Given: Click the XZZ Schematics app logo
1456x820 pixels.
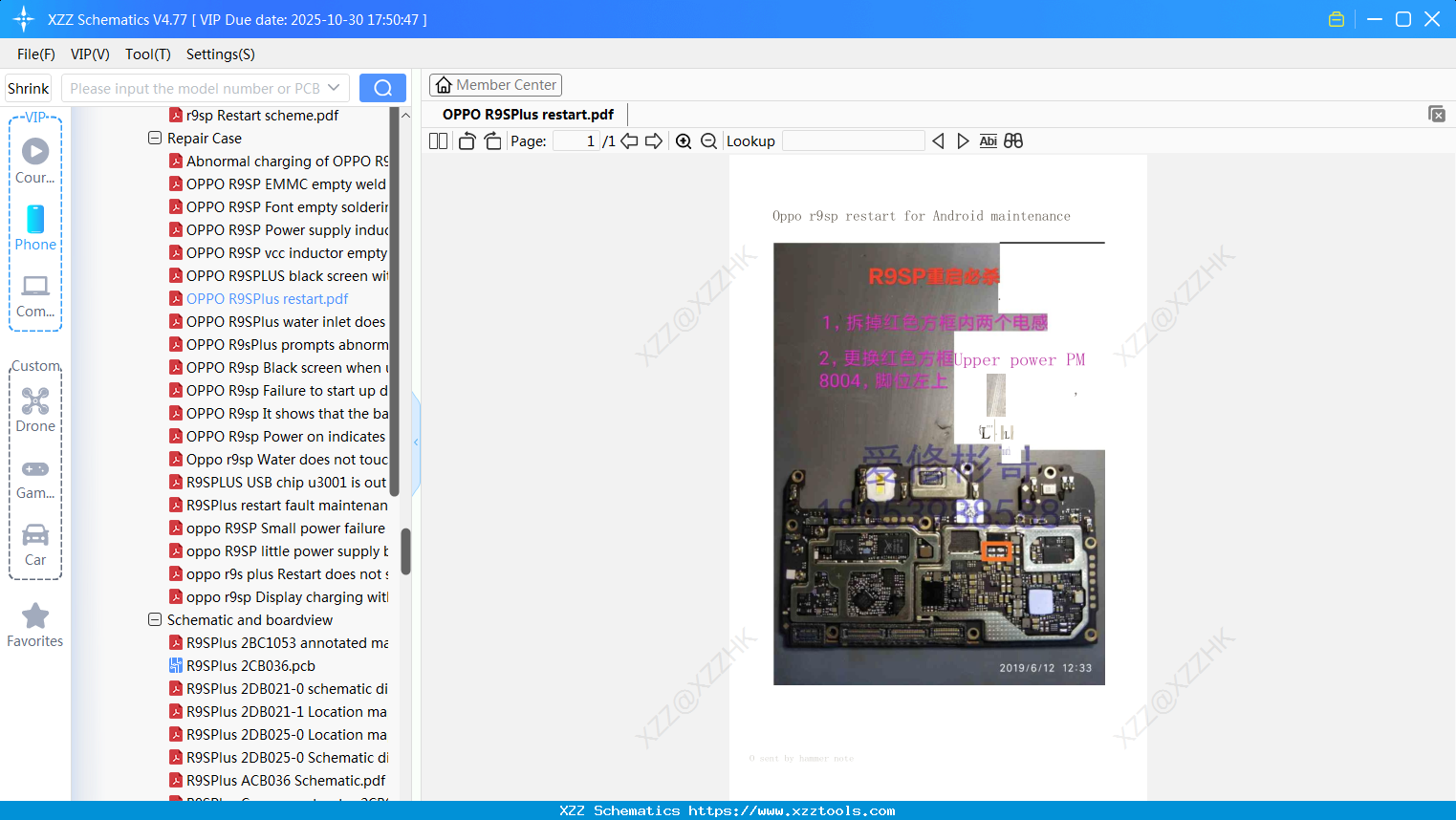Looking at the screenshot, I should (24, 19).
